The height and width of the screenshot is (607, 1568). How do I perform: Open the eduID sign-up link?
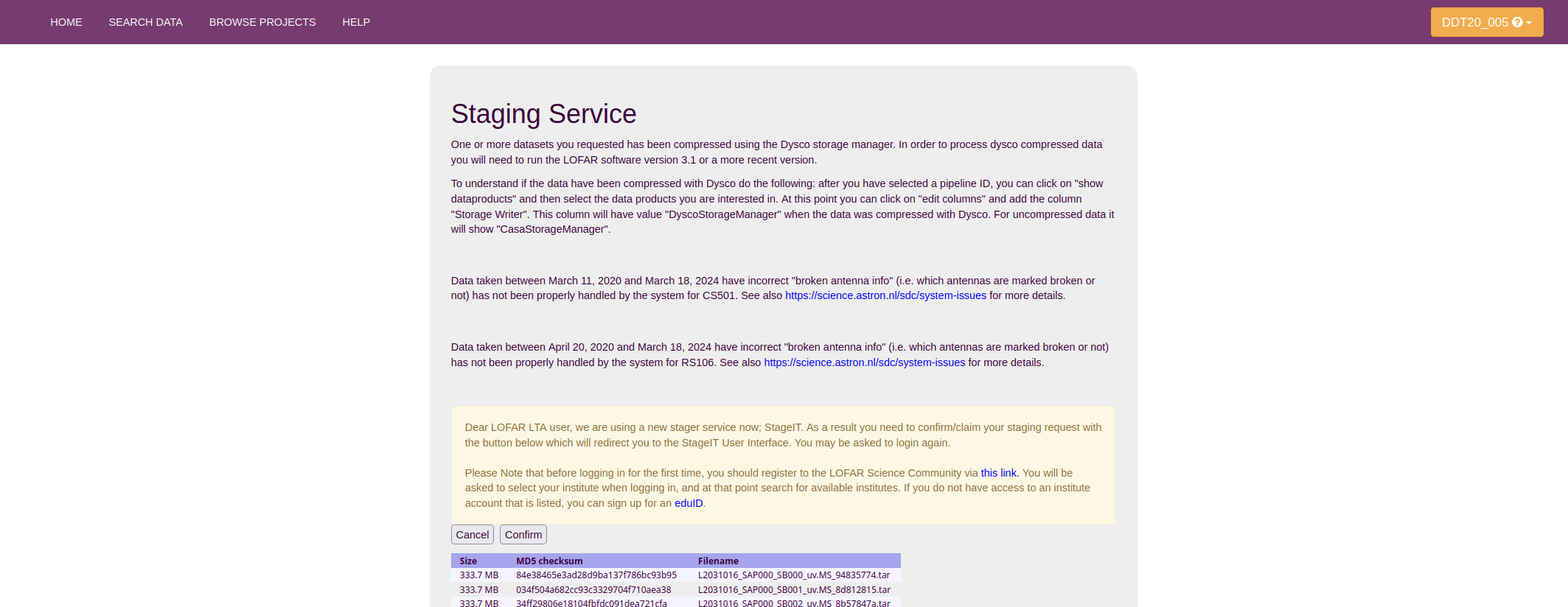[x=689, y=503]
